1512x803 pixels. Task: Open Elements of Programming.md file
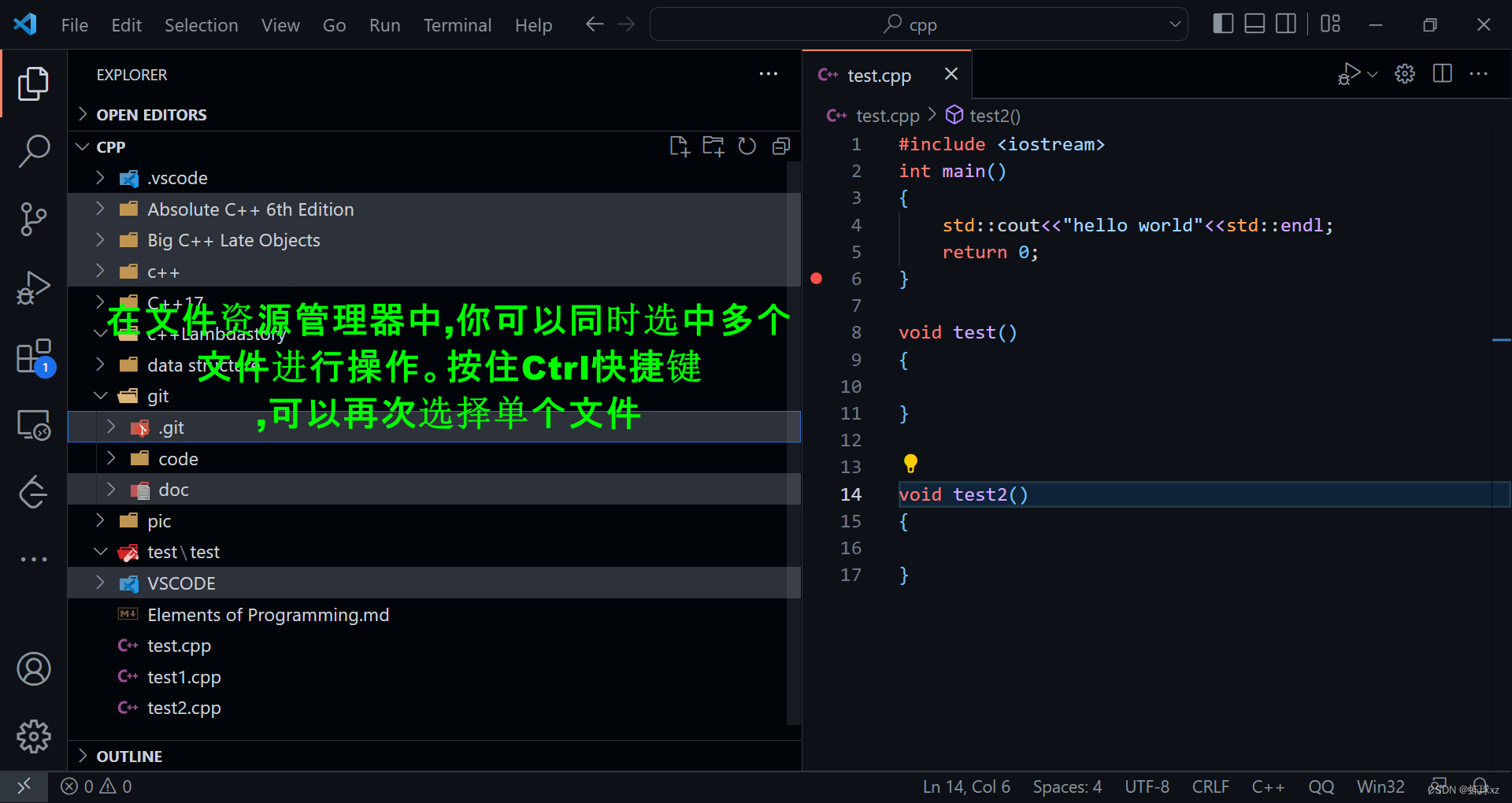click(434, 615)
